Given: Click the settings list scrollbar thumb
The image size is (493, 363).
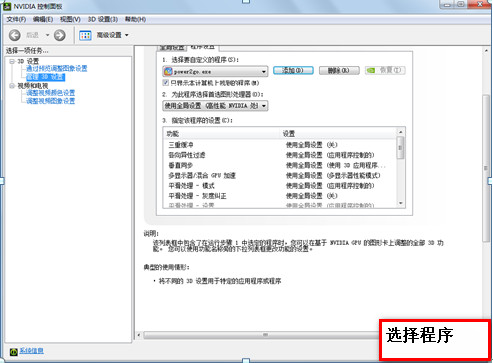Looking at the screenshot, I should tap(401, 148).
